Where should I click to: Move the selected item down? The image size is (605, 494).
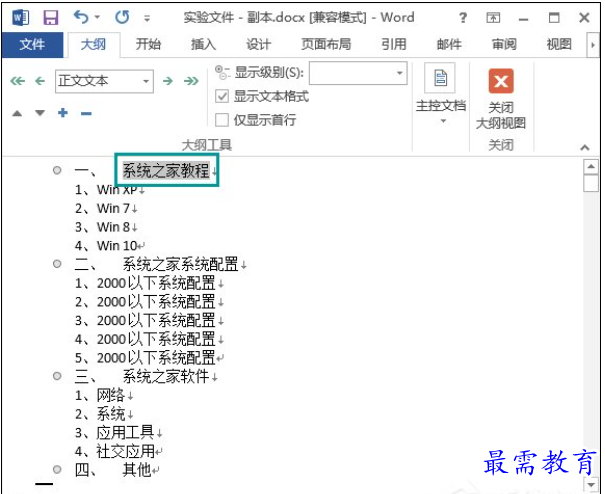coord(40,113)
